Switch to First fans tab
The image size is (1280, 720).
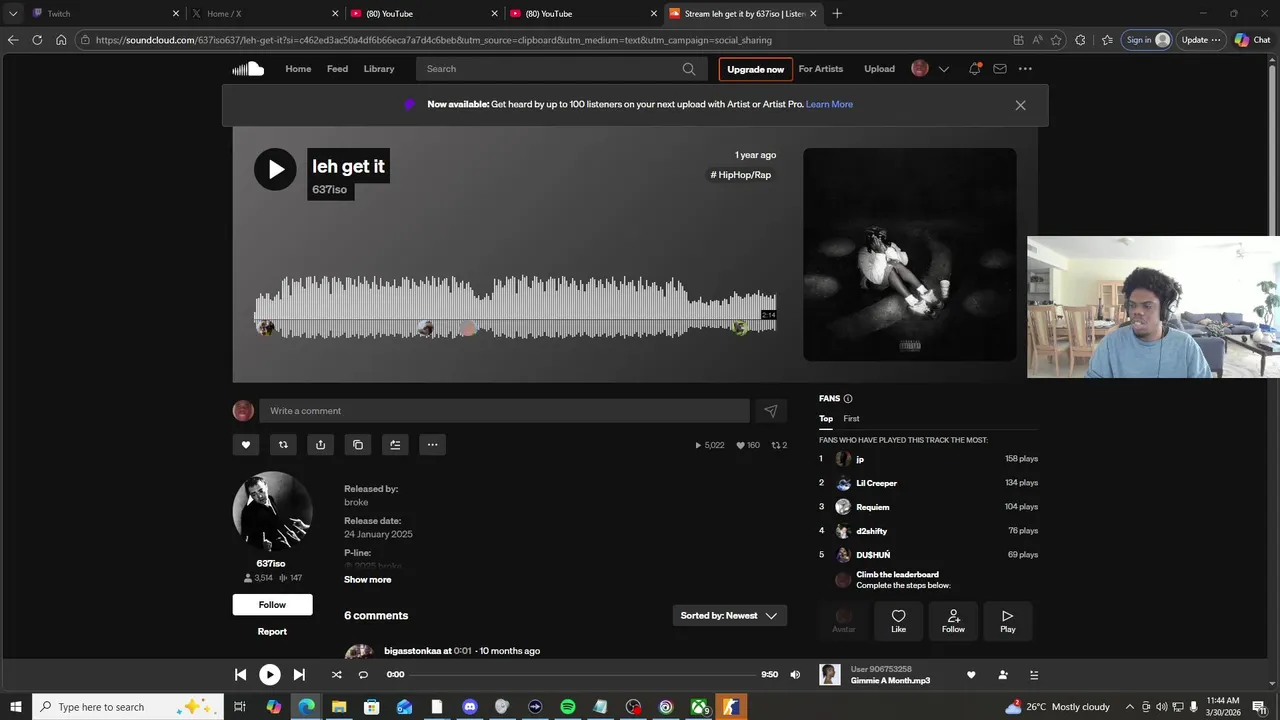click(x=851, y=419)
